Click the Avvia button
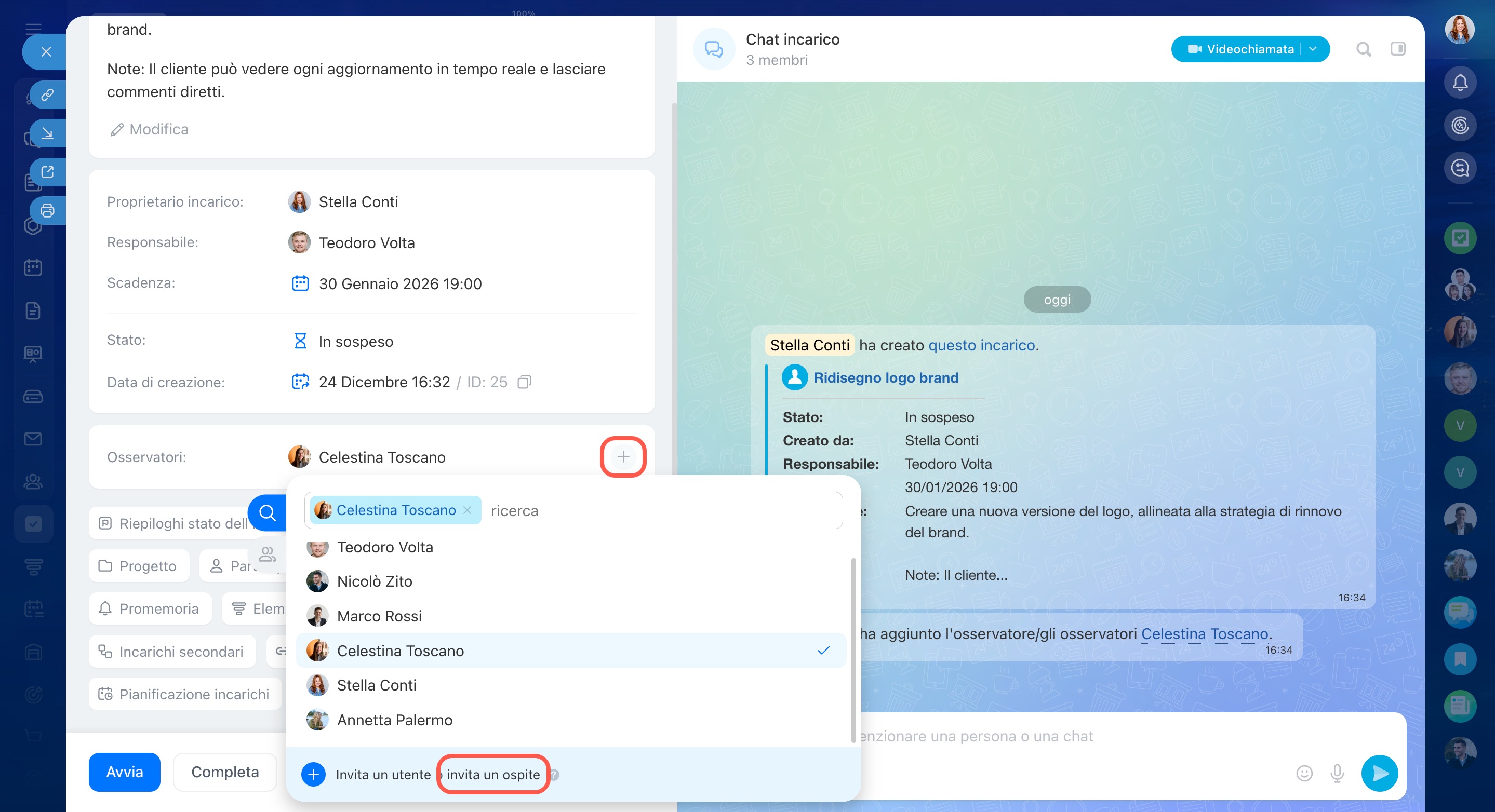The width and height of the screenshot is (1495, 812). (124, 772)
